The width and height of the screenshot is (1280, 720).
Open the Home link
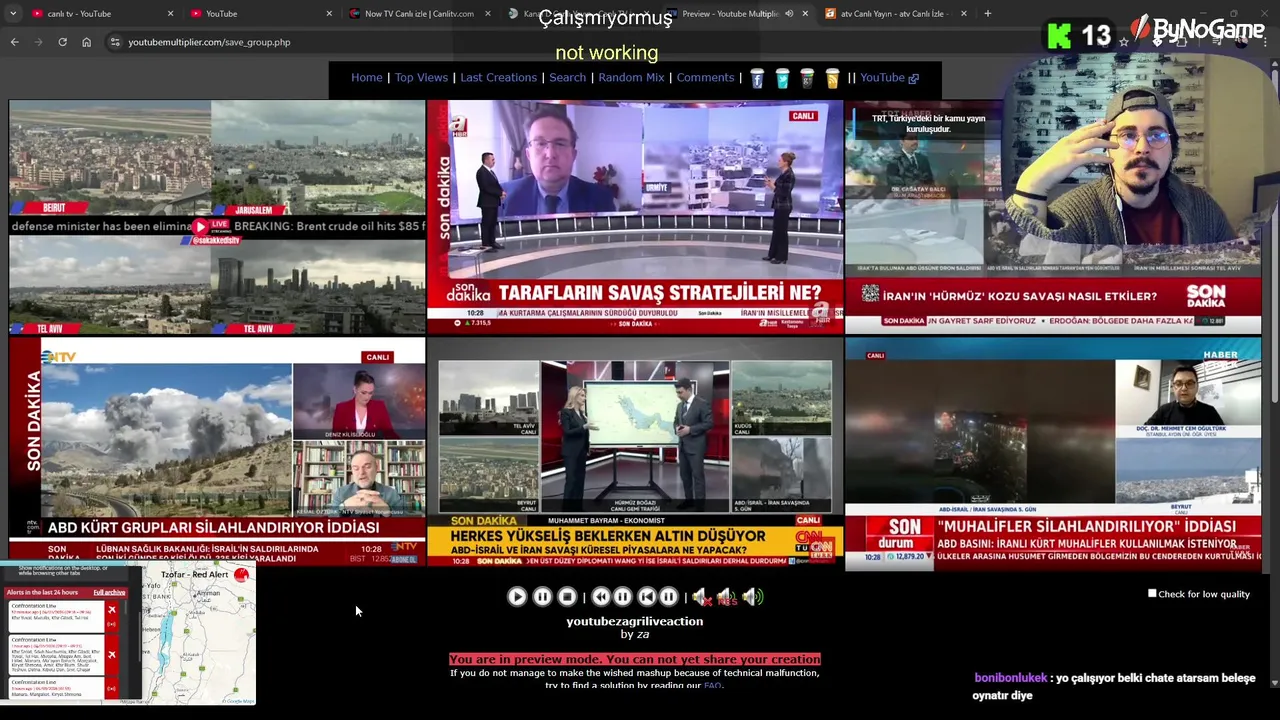pos(366,78)
